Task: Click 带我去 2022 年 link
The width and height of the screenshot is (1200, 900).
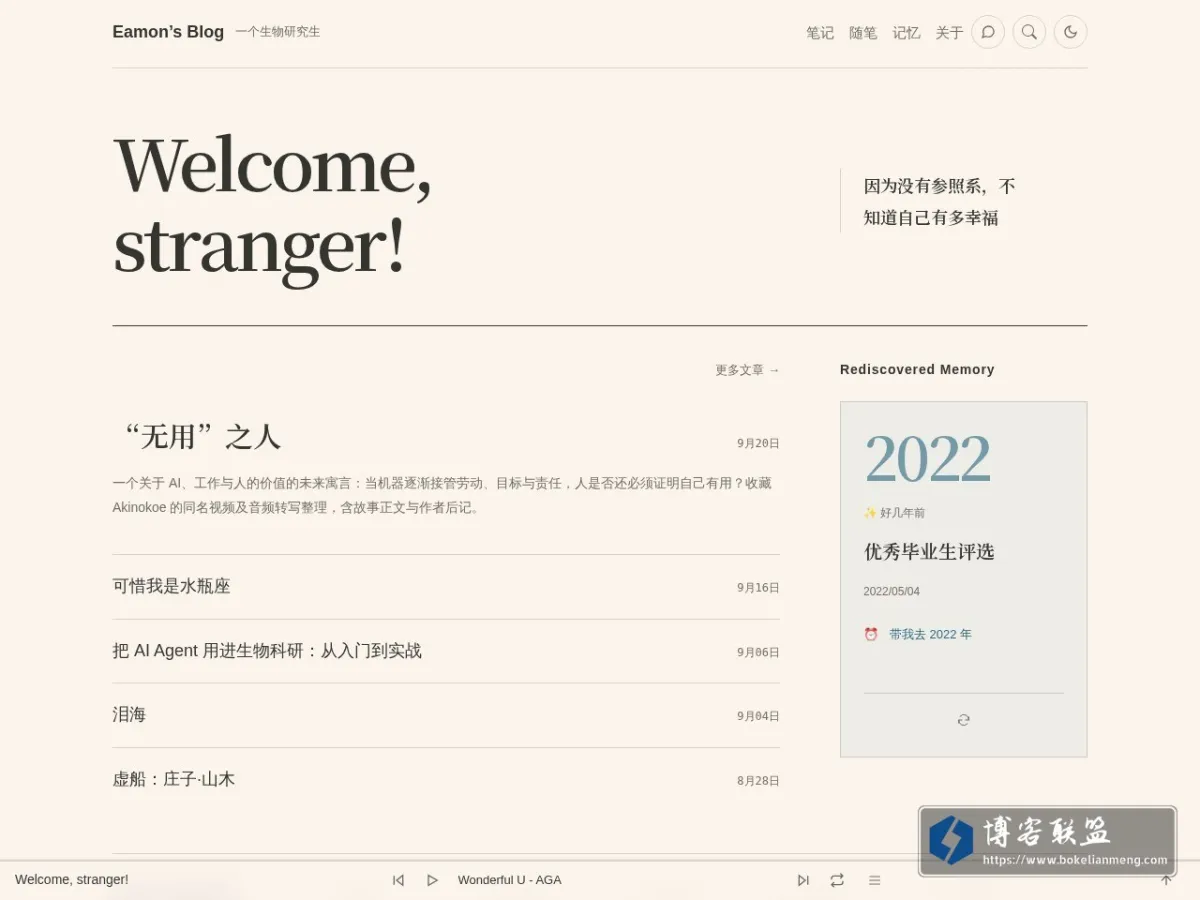Action: coord(930,634)
